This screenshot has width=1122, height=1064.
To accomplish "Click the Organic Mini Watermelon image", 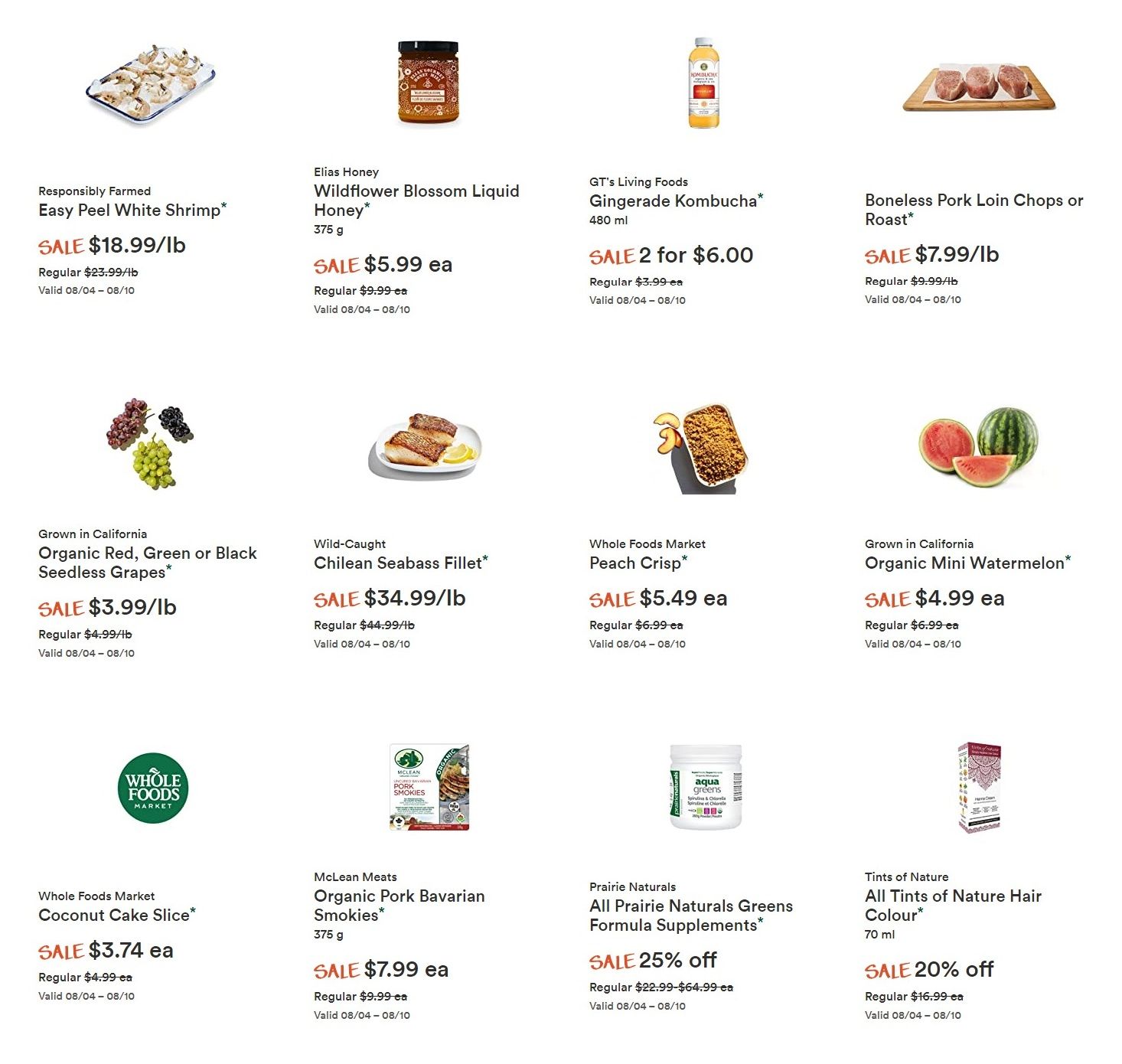I will [979, 446].
